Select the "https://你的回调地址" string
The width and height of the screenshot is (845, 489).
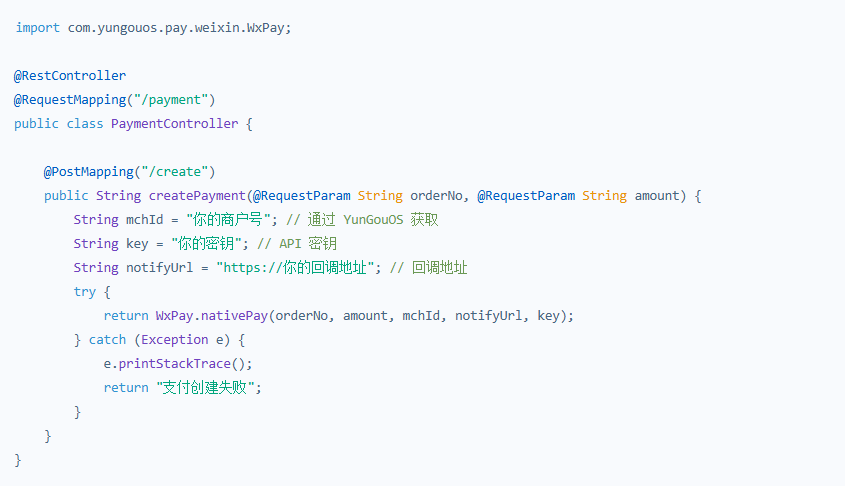pyautogui.click(x=295, y=268)
